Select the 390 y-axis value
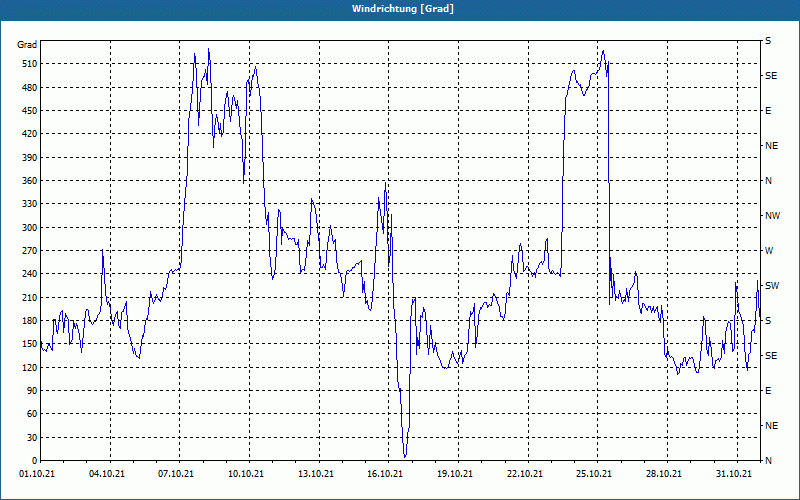The image size is (800, 500). click(x=30, y=157)
